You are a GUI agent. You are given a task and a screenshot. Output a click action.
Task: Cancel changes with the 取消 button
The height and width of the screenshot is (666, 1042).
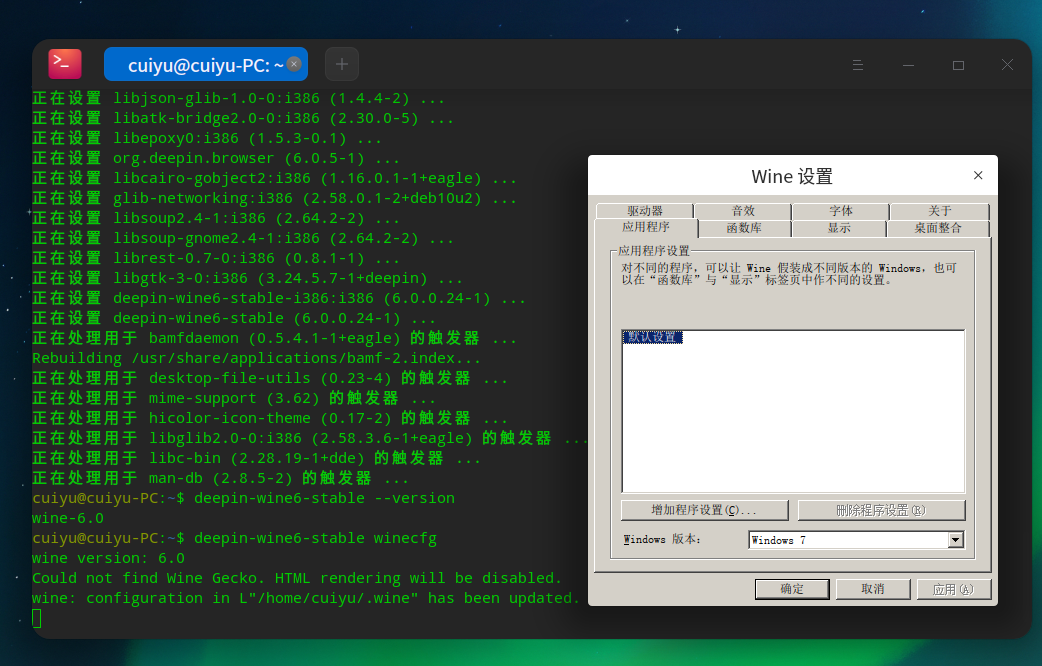pos(873,589)
